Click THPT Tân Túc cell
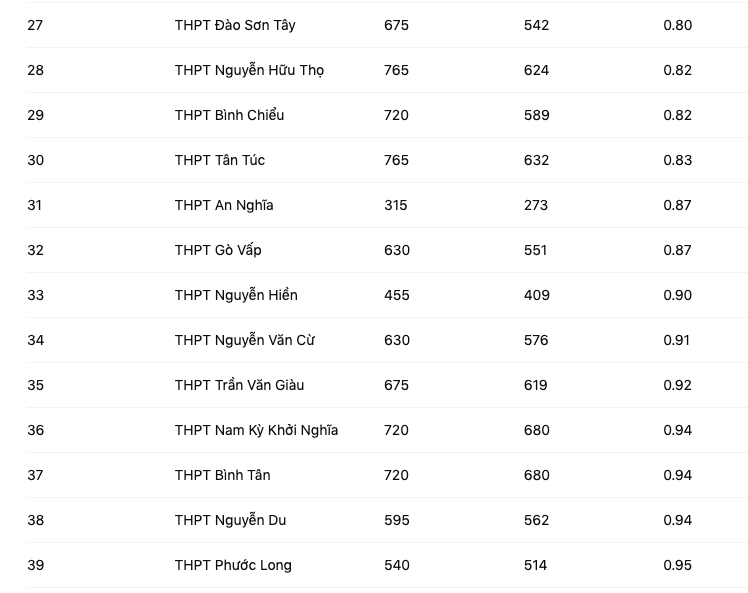The image size is (748, 593). click(x=220, y=160)
